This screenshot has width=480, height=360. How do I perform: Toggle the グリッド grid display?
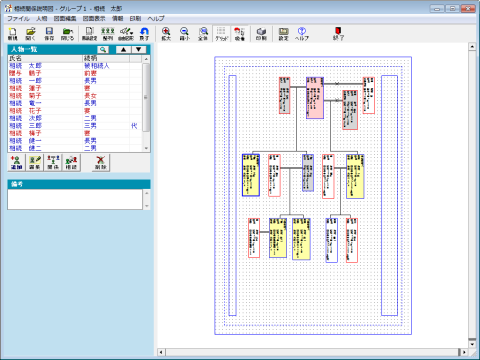pos(221,34)
